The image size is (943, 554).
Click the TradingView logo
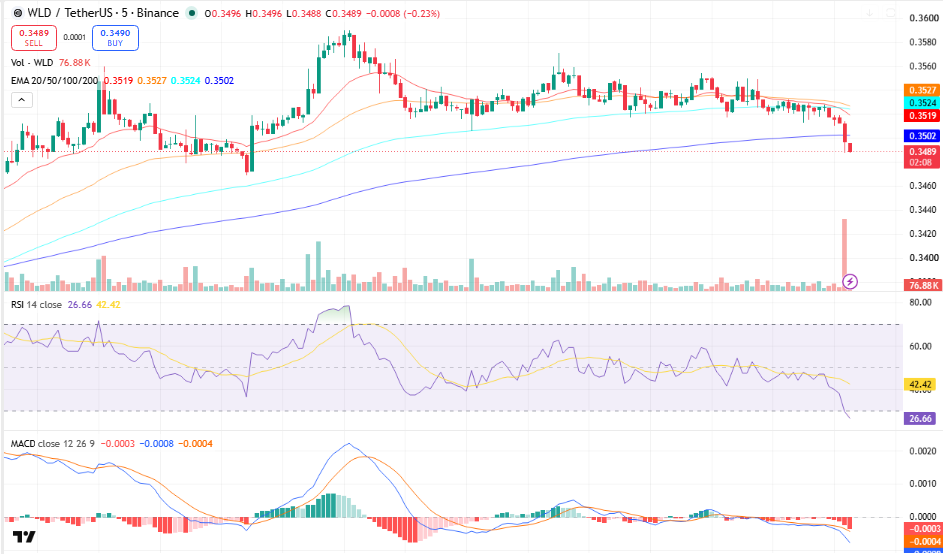pyautogui.click(x=24, y=537)
